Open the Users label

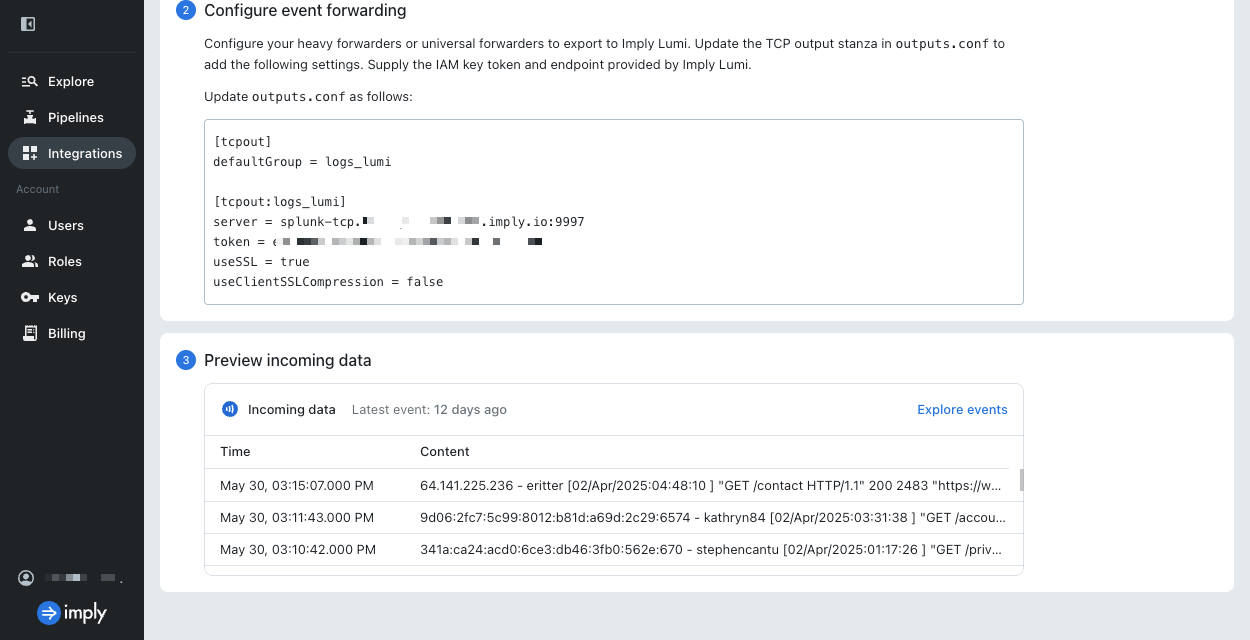[x=66, y=225]
